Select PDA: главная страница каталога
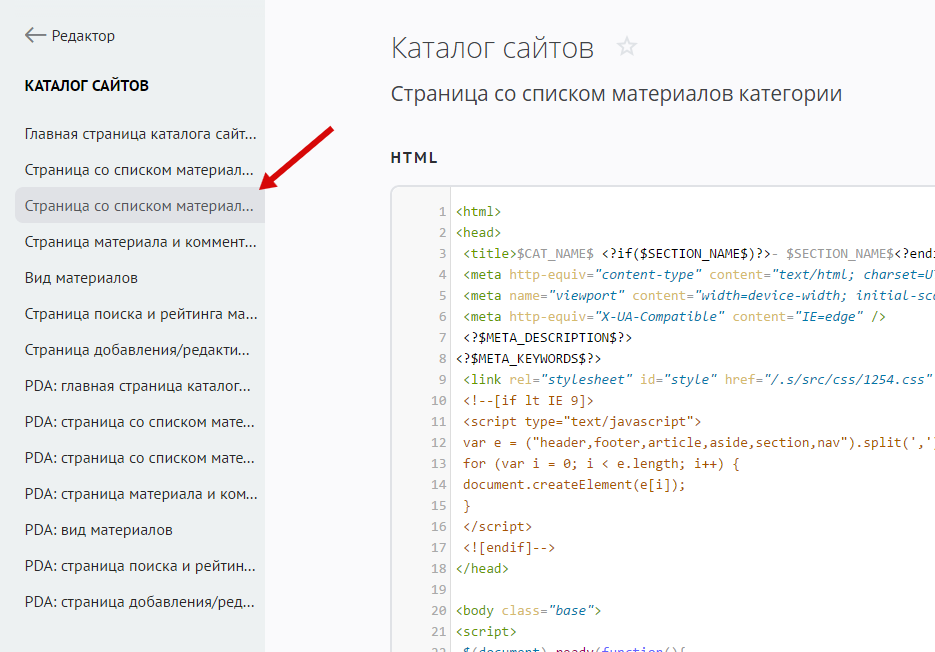This screenshot has height=652, width=935. coord(138,386)
